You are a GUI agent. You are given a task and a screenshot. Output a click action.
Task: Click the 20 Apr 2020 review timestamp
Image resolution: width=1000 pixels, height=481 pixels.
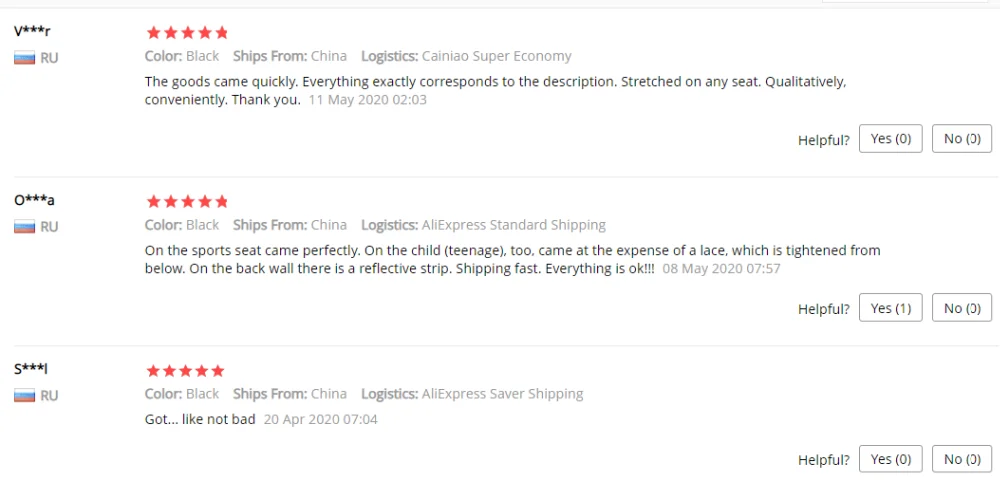[321, 419]
